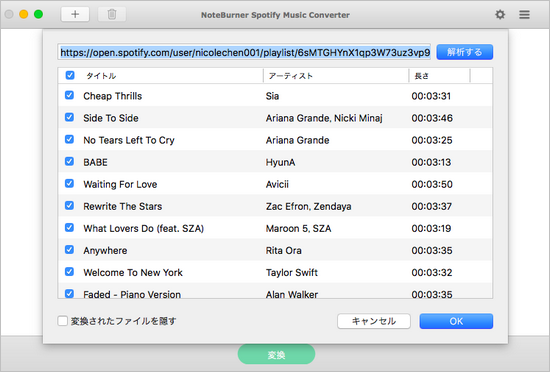The height and width of the screenshot is (372, 550).
Task: Click the Spotify playlist URL field
Action: 244,52
